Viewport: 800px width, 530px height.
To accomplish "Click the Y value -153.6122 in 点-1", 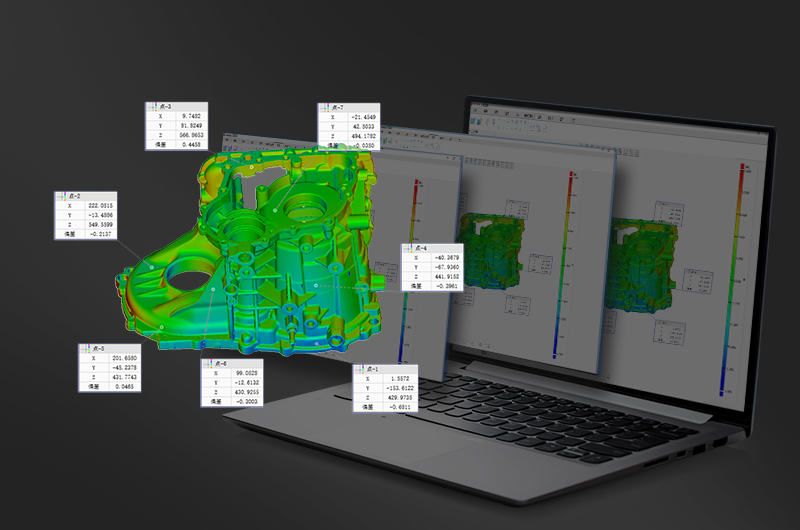I will [398, 388].
